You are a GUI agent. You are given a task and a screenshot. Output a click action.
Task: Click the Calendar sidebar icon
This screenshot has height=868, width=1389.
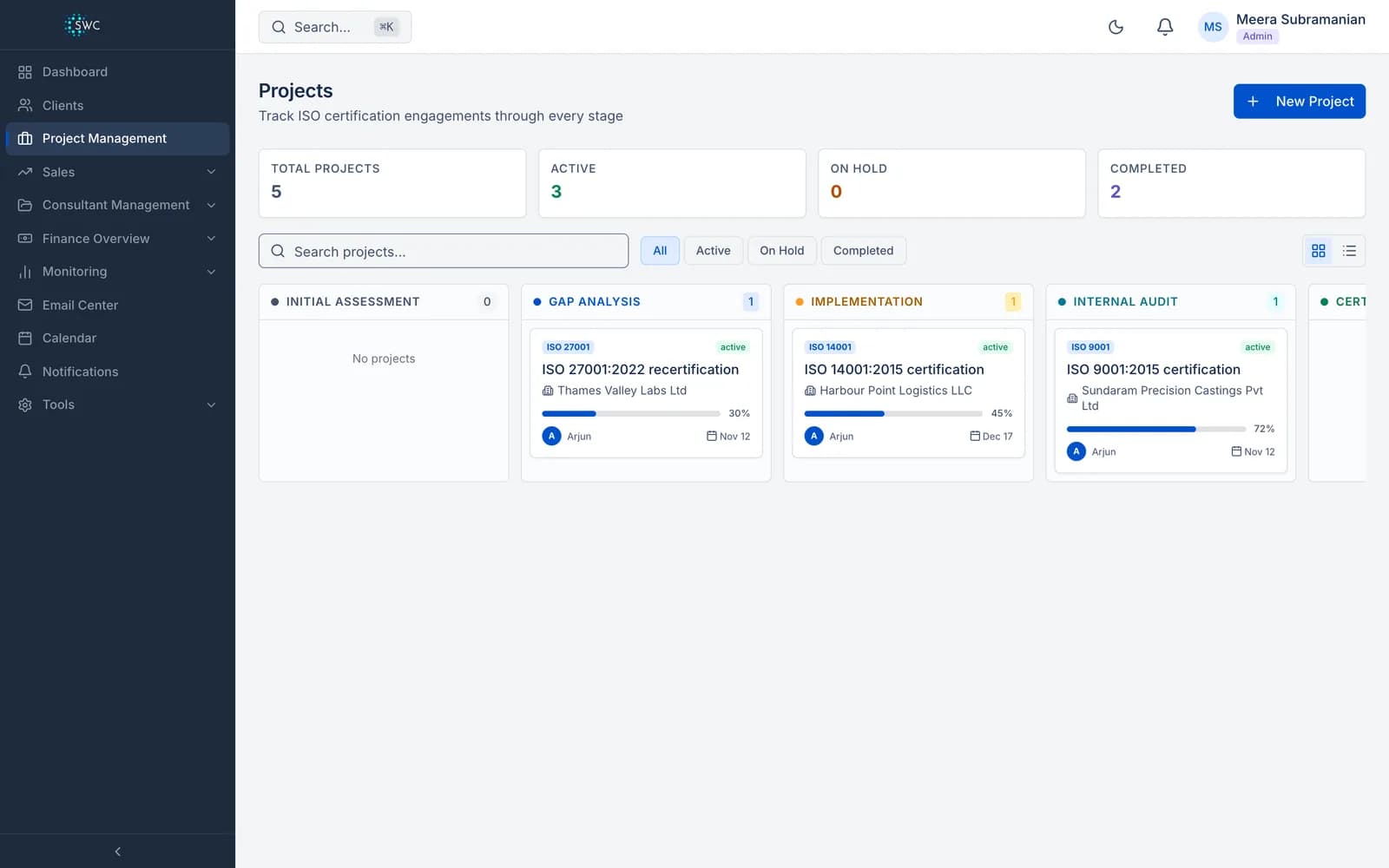click(25, 338)
